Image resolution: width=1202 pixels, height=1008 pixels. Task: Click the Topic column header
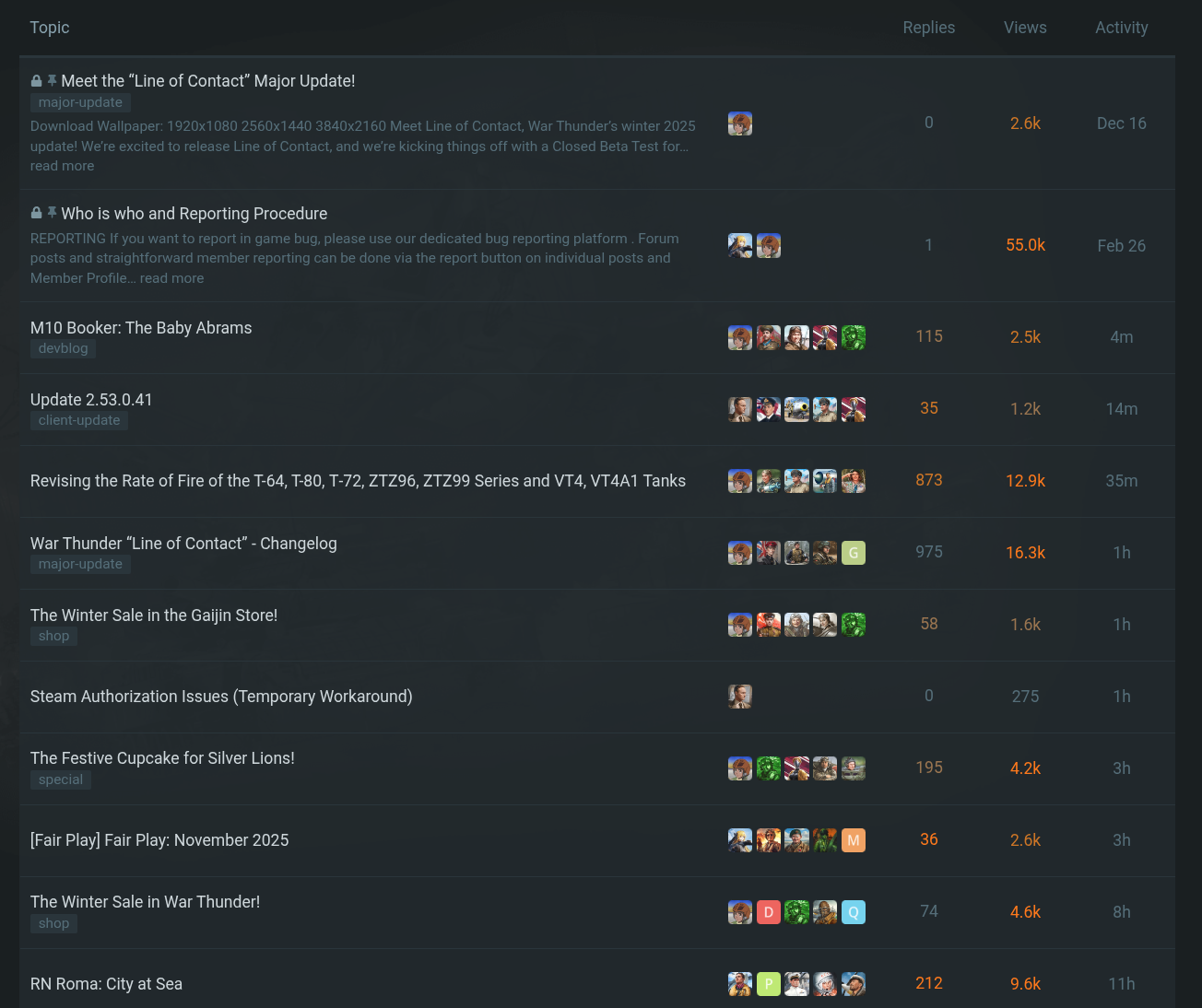click(x=50, y=28)
